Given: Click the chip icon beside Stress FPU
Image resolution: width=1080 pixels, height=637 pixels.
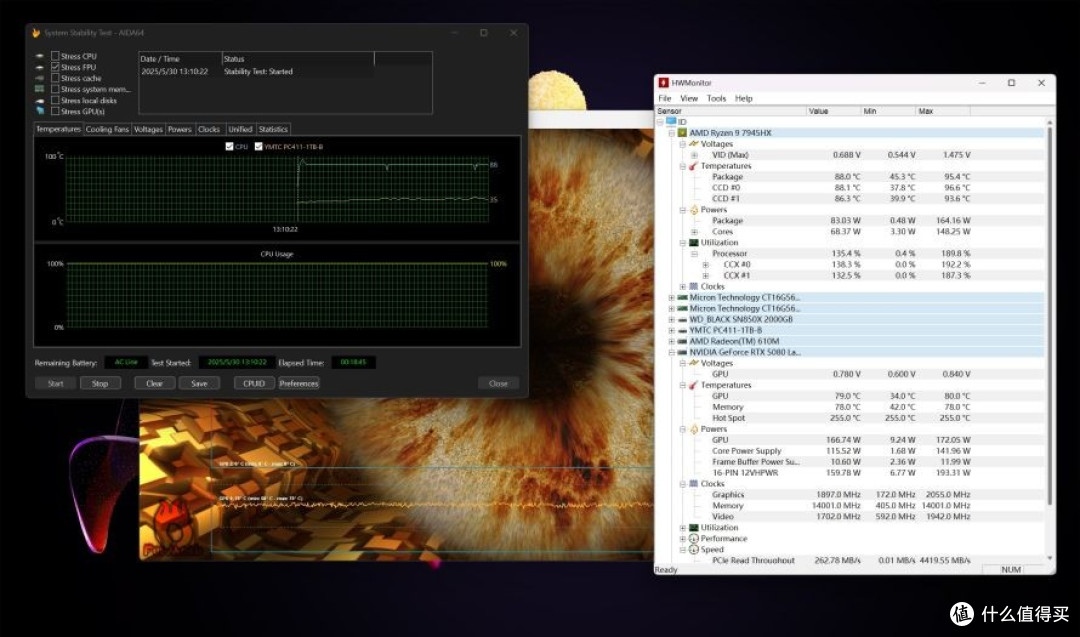Looking at the screenshot, I should (39, 67).
